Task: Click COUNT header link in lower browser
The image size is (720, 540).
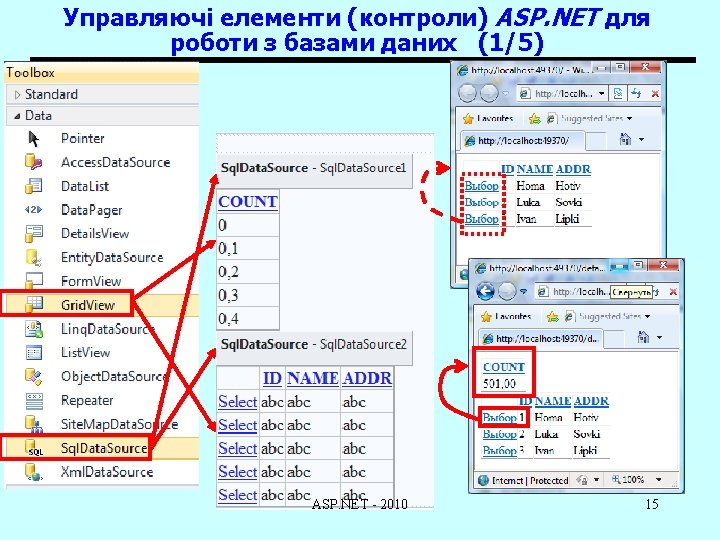Action: [x=504, y=367]
